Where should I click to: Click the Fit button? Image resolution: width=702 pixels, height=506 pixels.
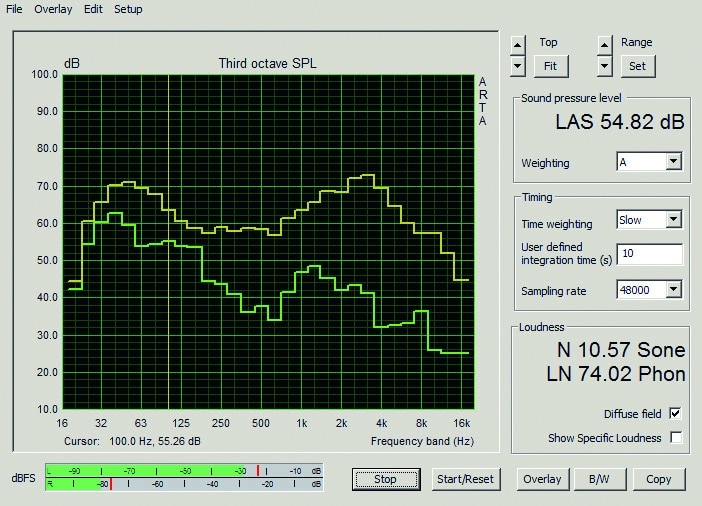click(x=550, y=66)
